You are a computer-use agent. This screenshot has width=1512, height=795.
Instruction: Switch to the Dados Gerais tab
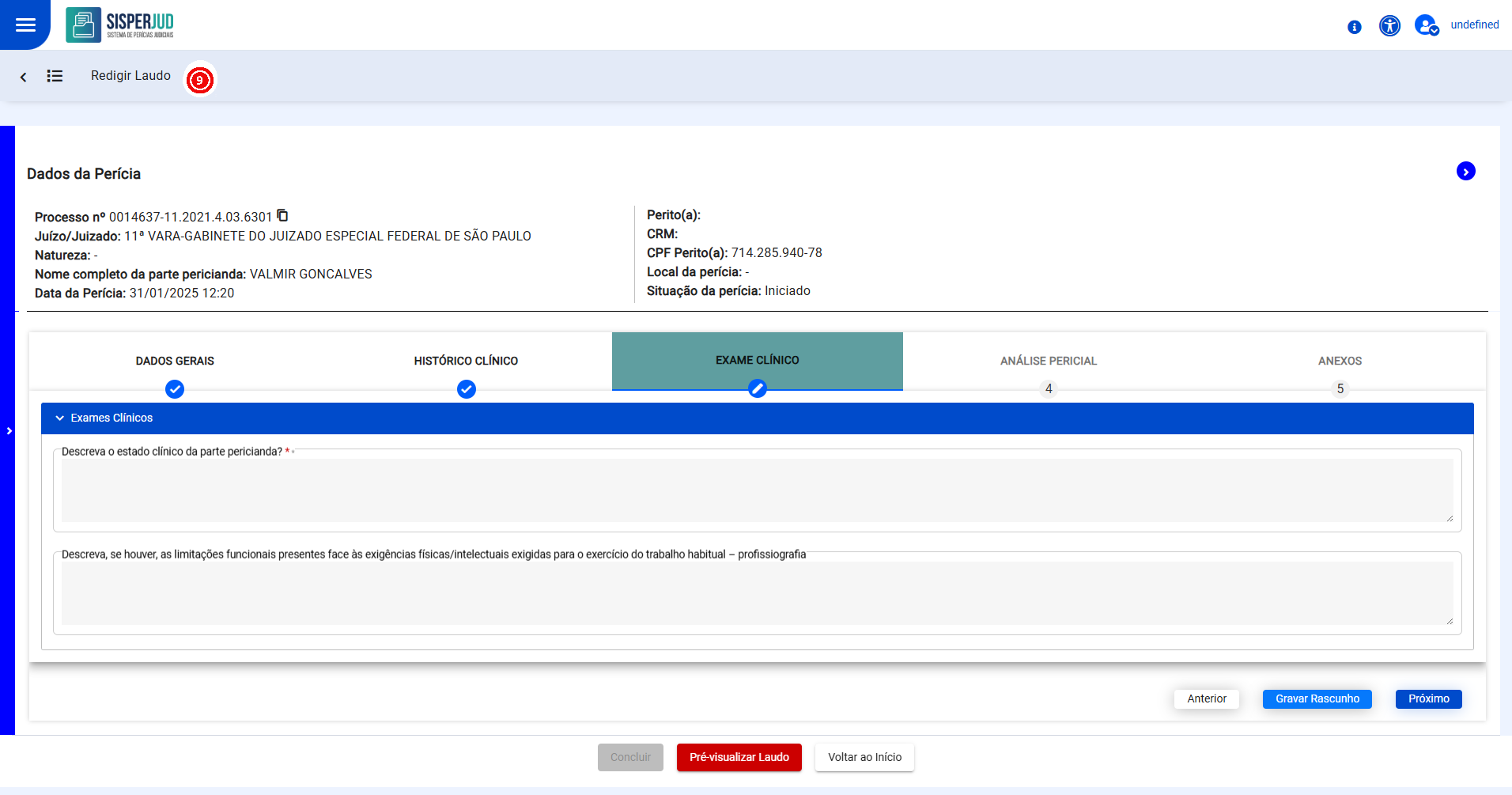coord(175,361)
